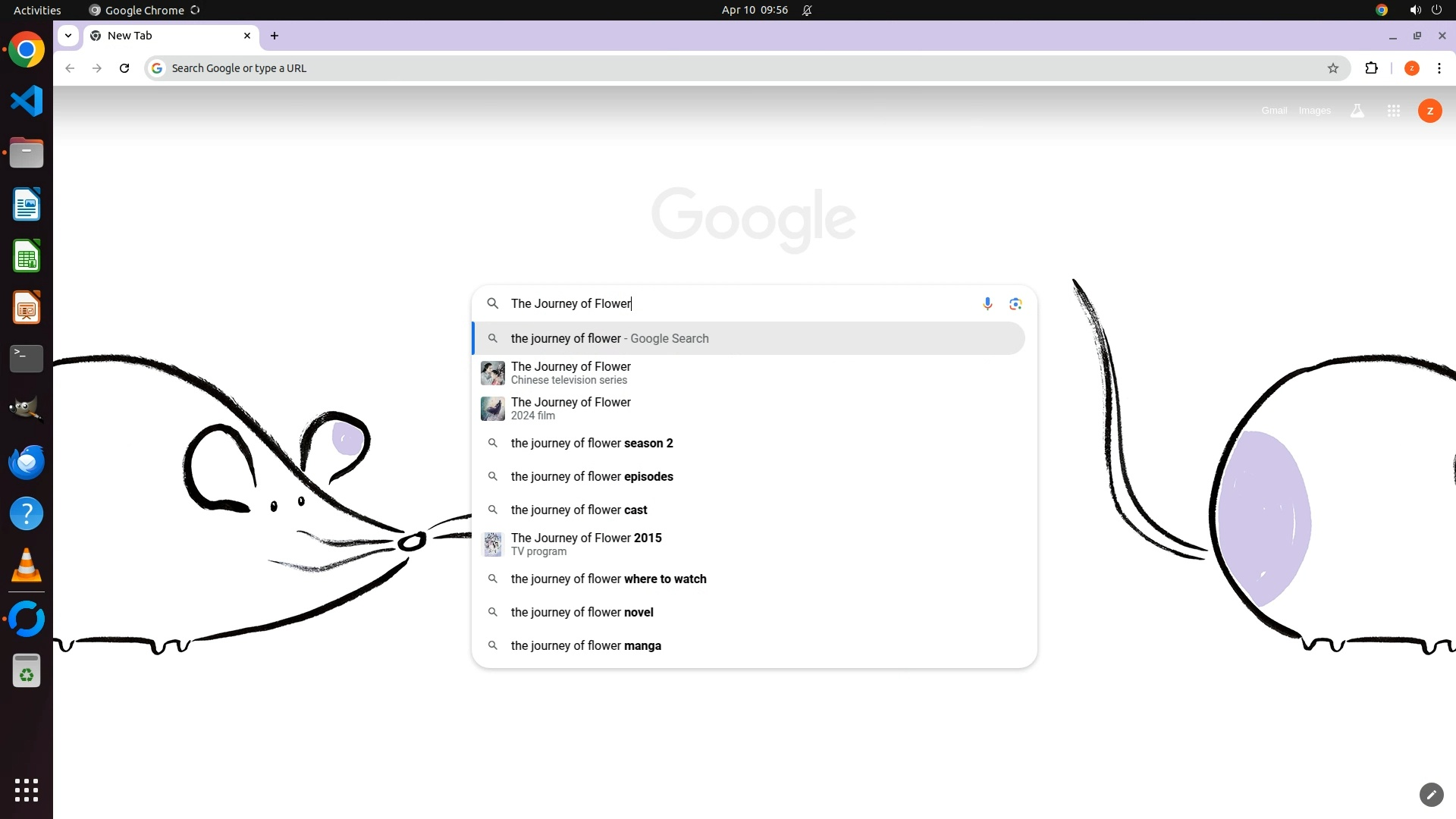
Task: Open Chrome three-dot menu
Action: pyautogui.click(x=1439, y=68)
